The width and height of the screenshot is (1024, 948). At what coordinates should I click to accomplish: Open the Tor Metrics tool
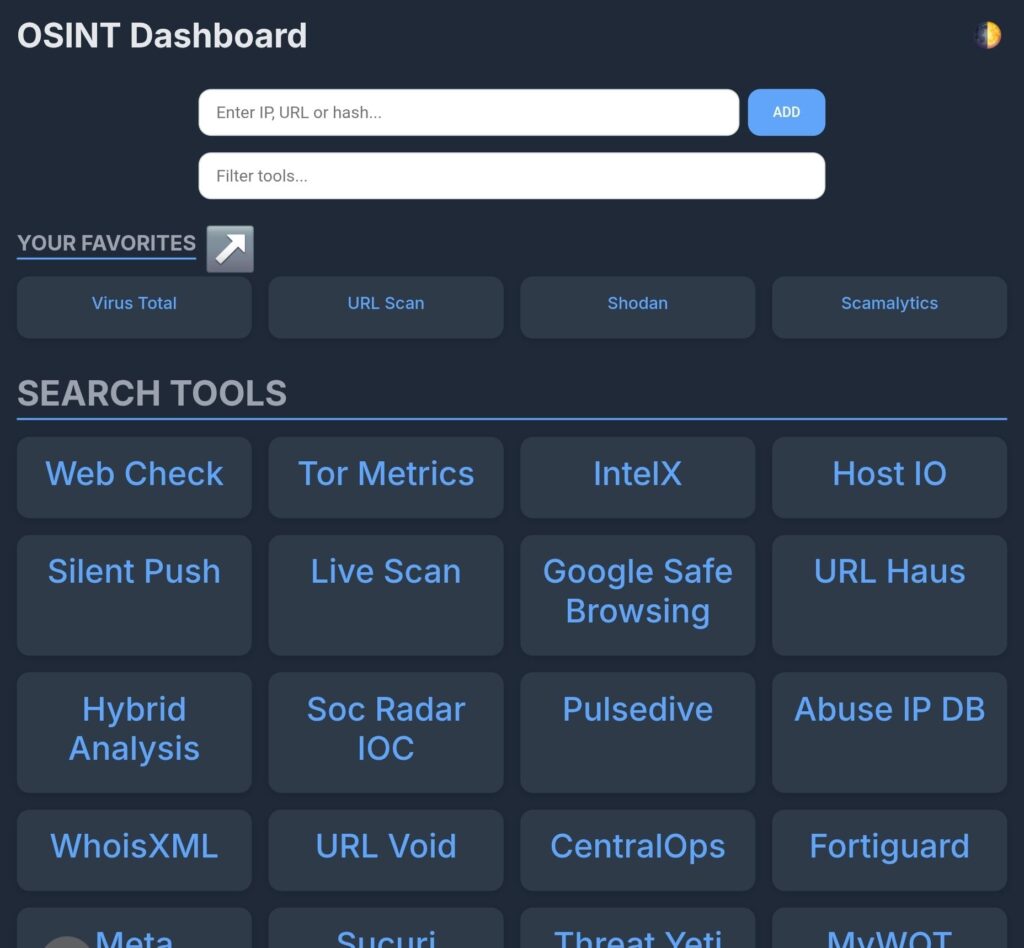tap(385, 477)
